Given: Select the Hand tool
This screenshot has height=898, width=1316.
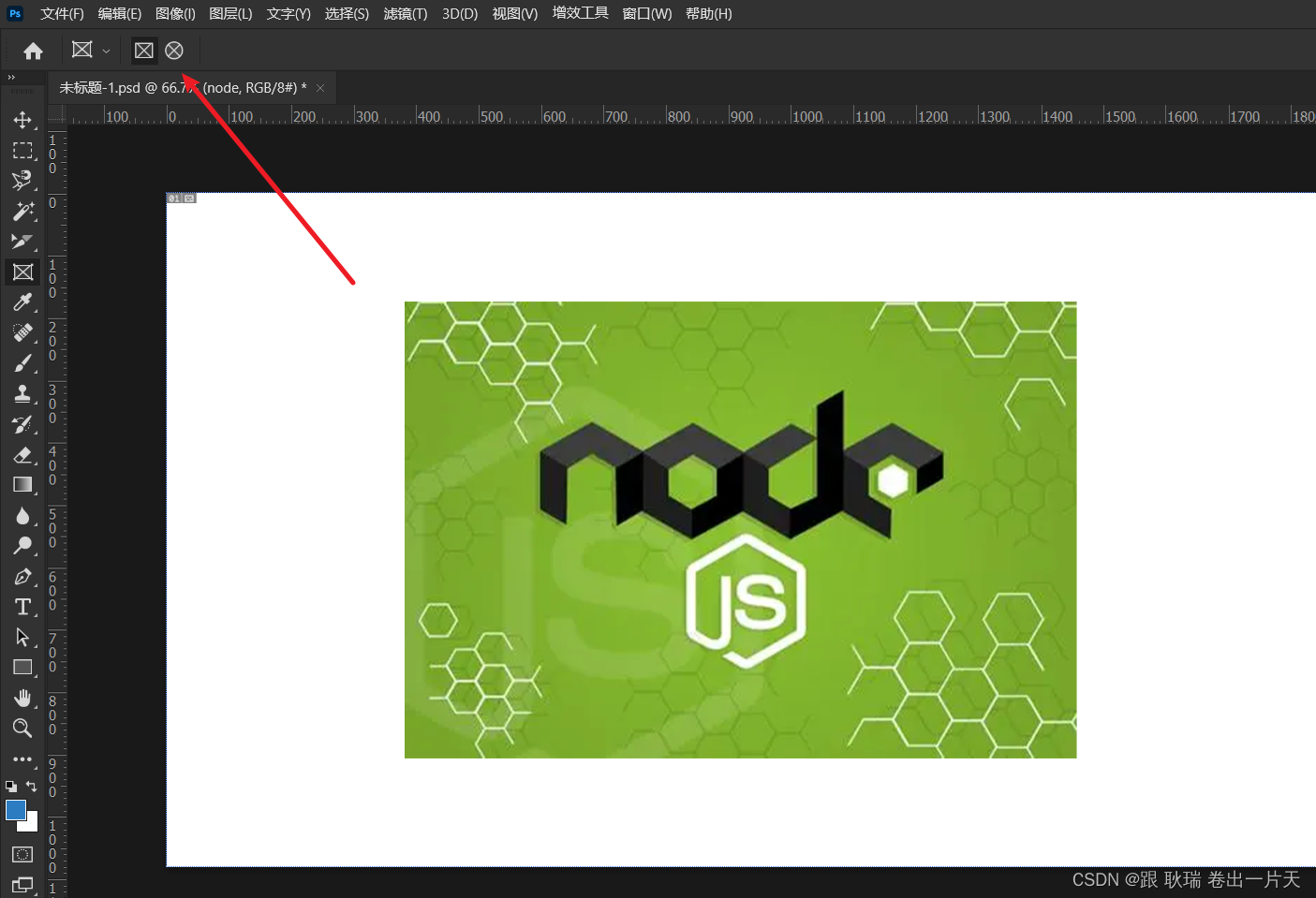Looking at the screenshot, I should point(22,699).
